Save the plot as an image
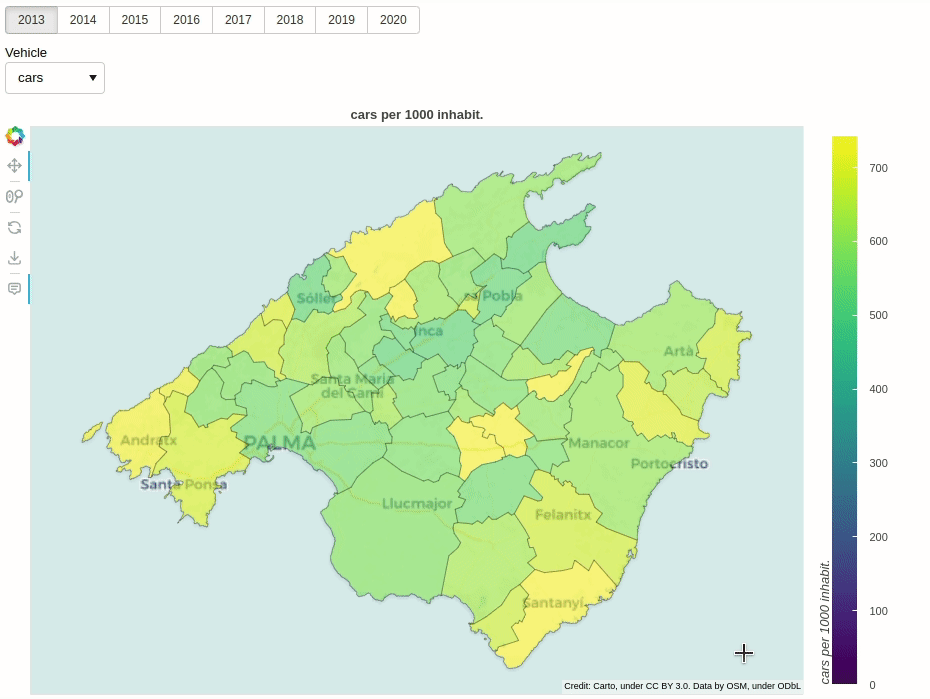This screenshot has height=699, width=930. coord(14,257)
